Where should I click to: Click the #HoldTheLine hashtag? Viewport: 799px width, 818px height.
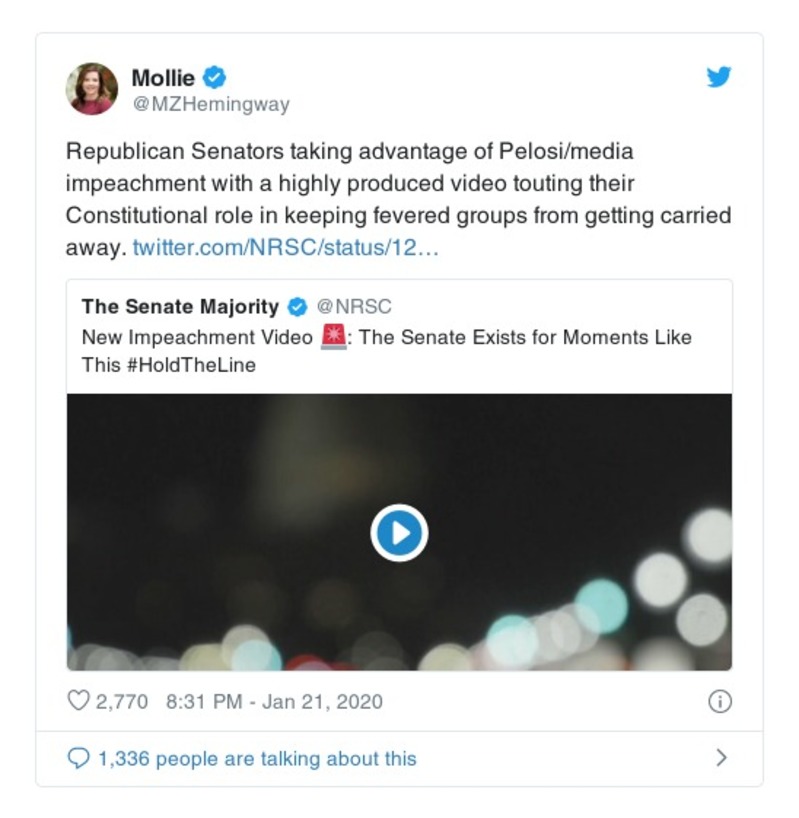click(x=190, y=365)
